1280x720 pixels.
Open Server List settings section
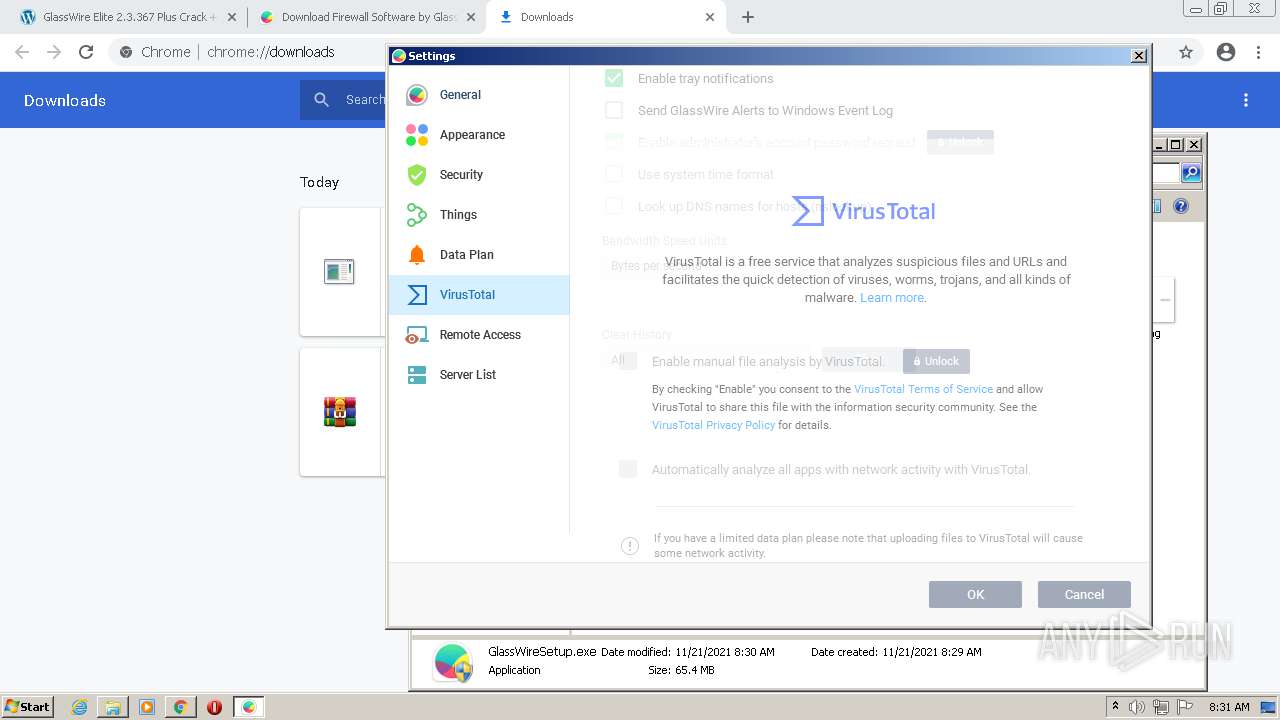(479, 375)
